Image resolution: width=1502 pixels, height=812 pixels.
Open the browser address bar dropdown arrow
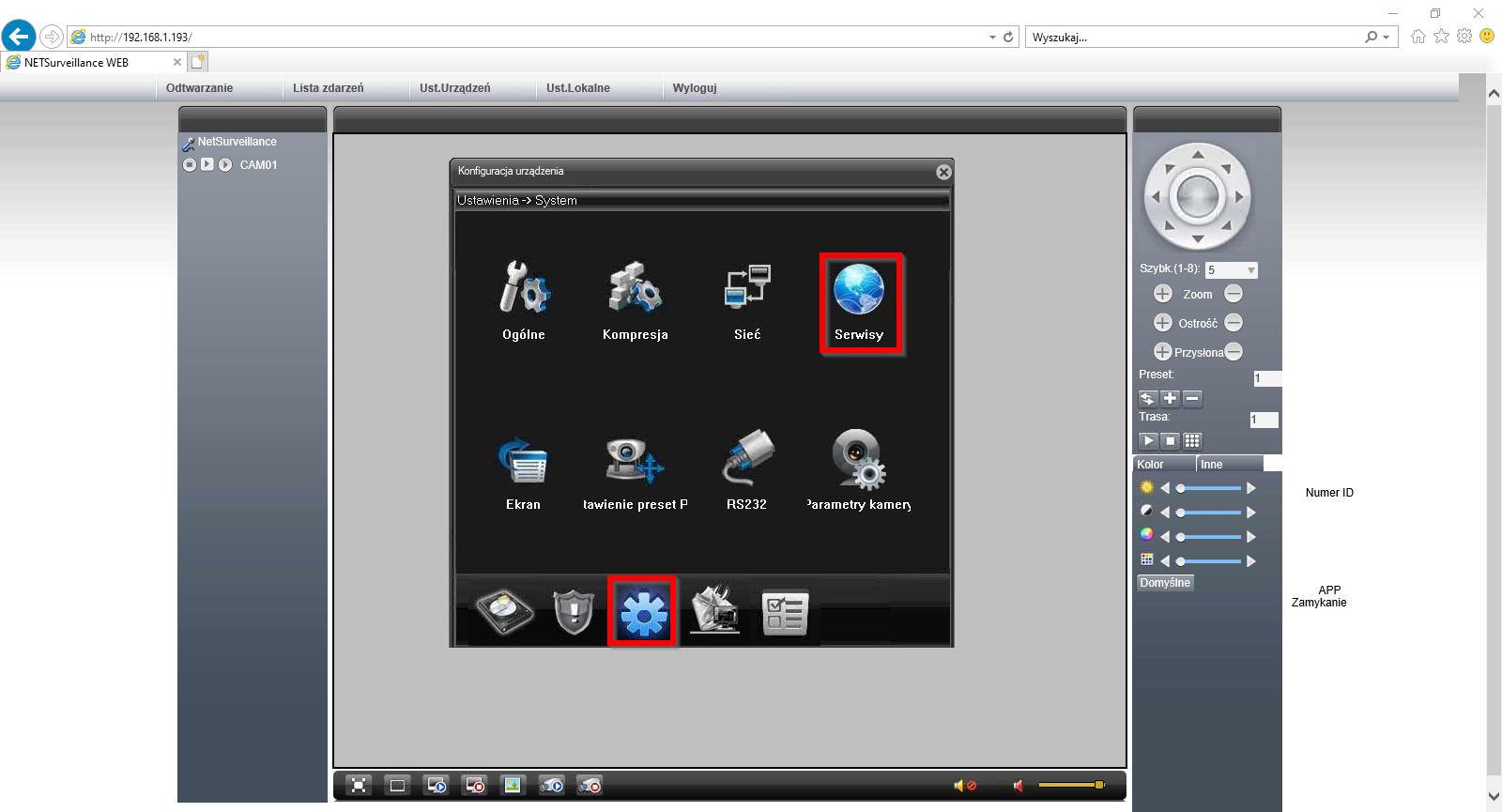point(992,38)
